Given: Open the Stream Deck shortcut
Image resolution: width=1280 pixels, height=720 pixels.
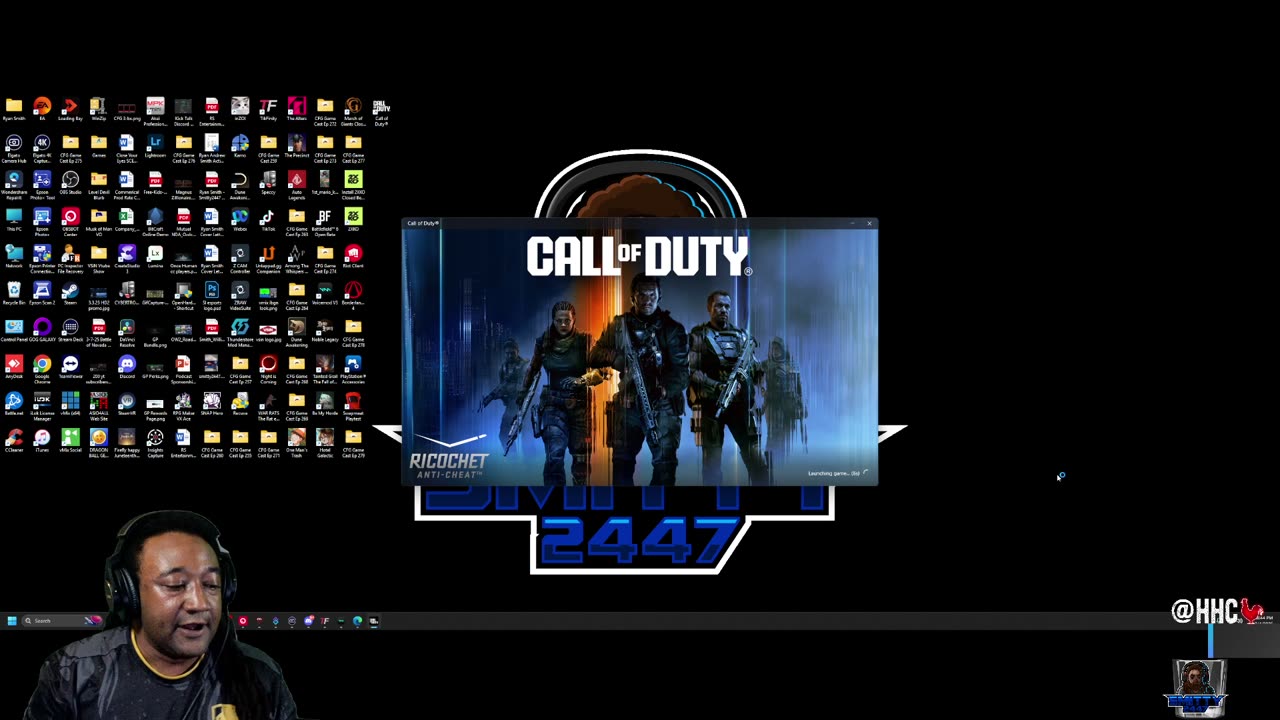Looking at the screenshot, I should coord(70,331).
